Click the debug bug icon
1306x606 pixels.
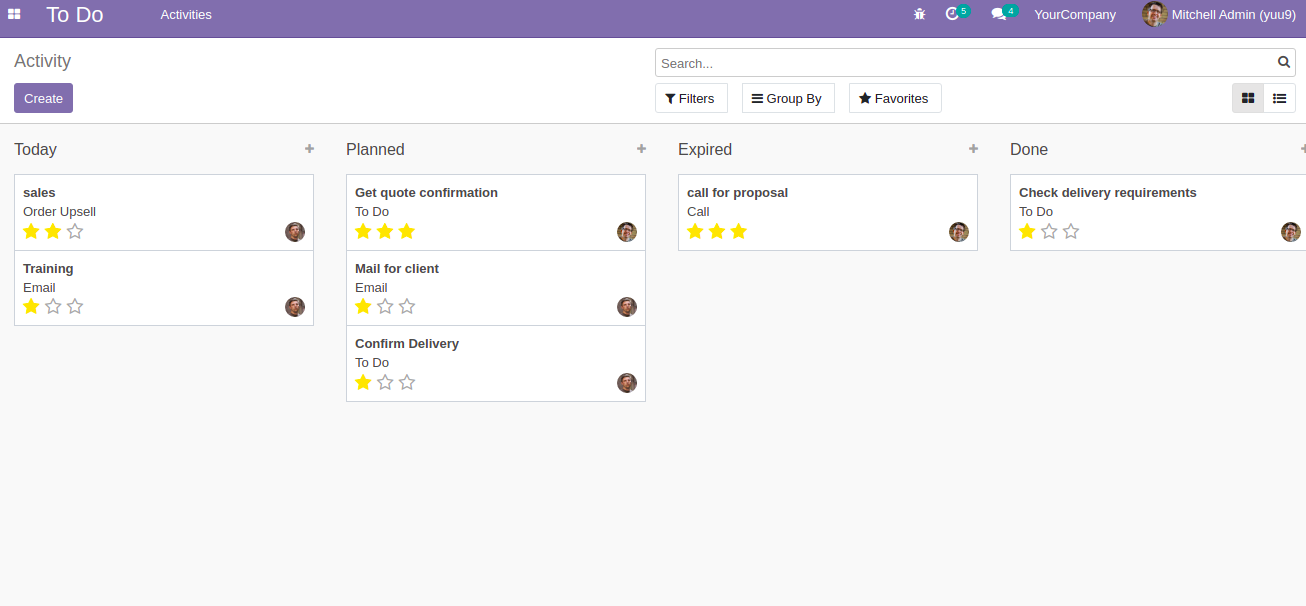click(x=920, y=14)
